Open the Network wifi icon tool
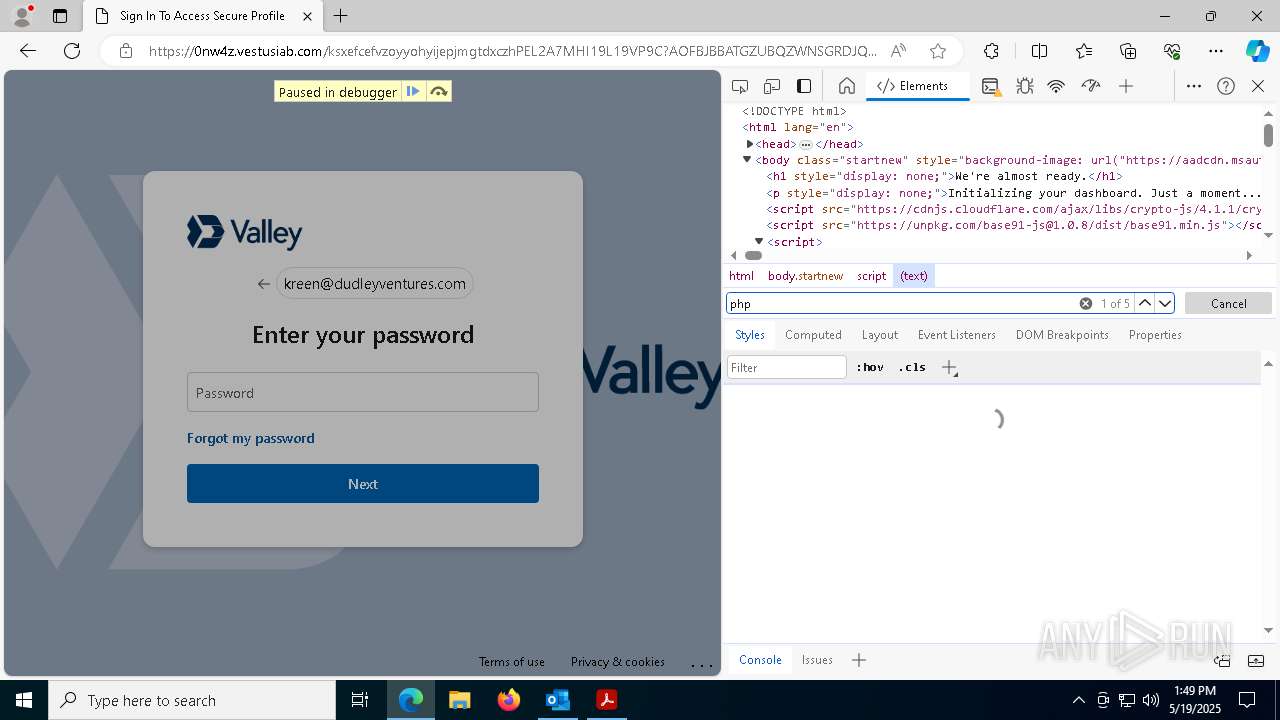1280x720 pixels. (1056, 86)
